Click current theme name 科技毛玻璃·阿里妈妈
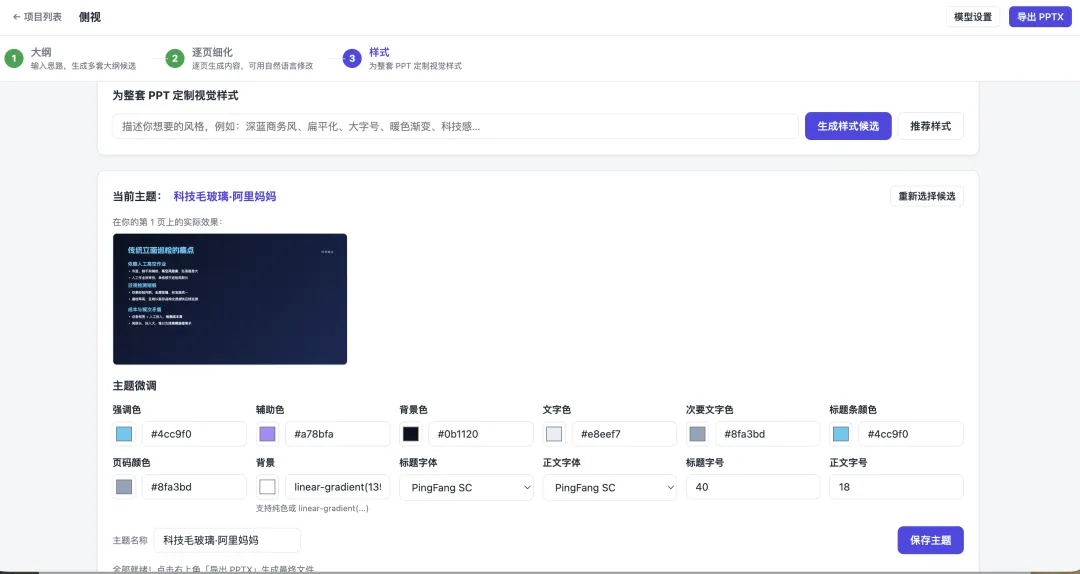This screenshot has height=574, width=1080. [225, 196]
